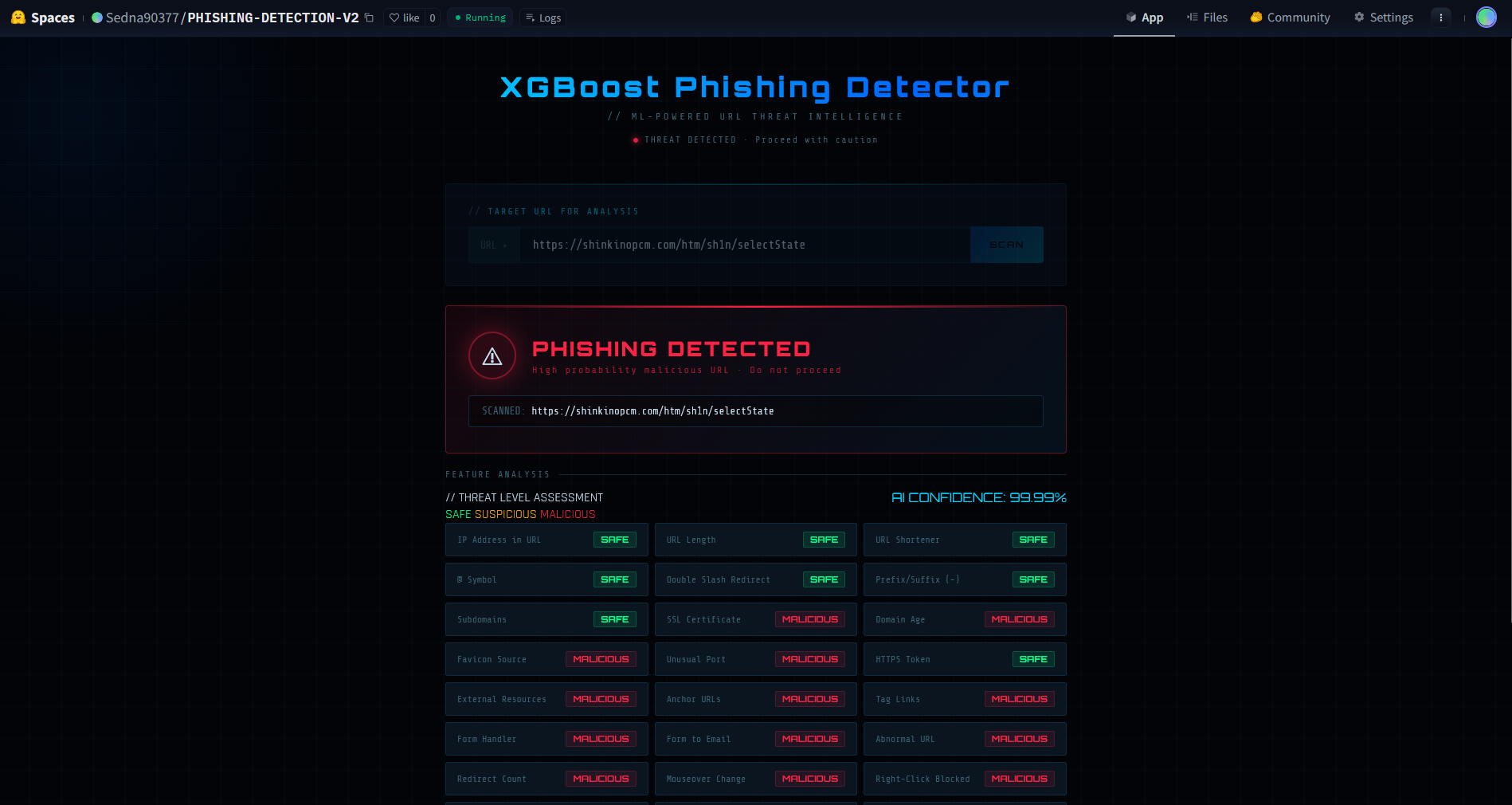Select the "IP Address in URL" feature label
The width and height of the screenshot is (1512, 805).
[499, 540]
